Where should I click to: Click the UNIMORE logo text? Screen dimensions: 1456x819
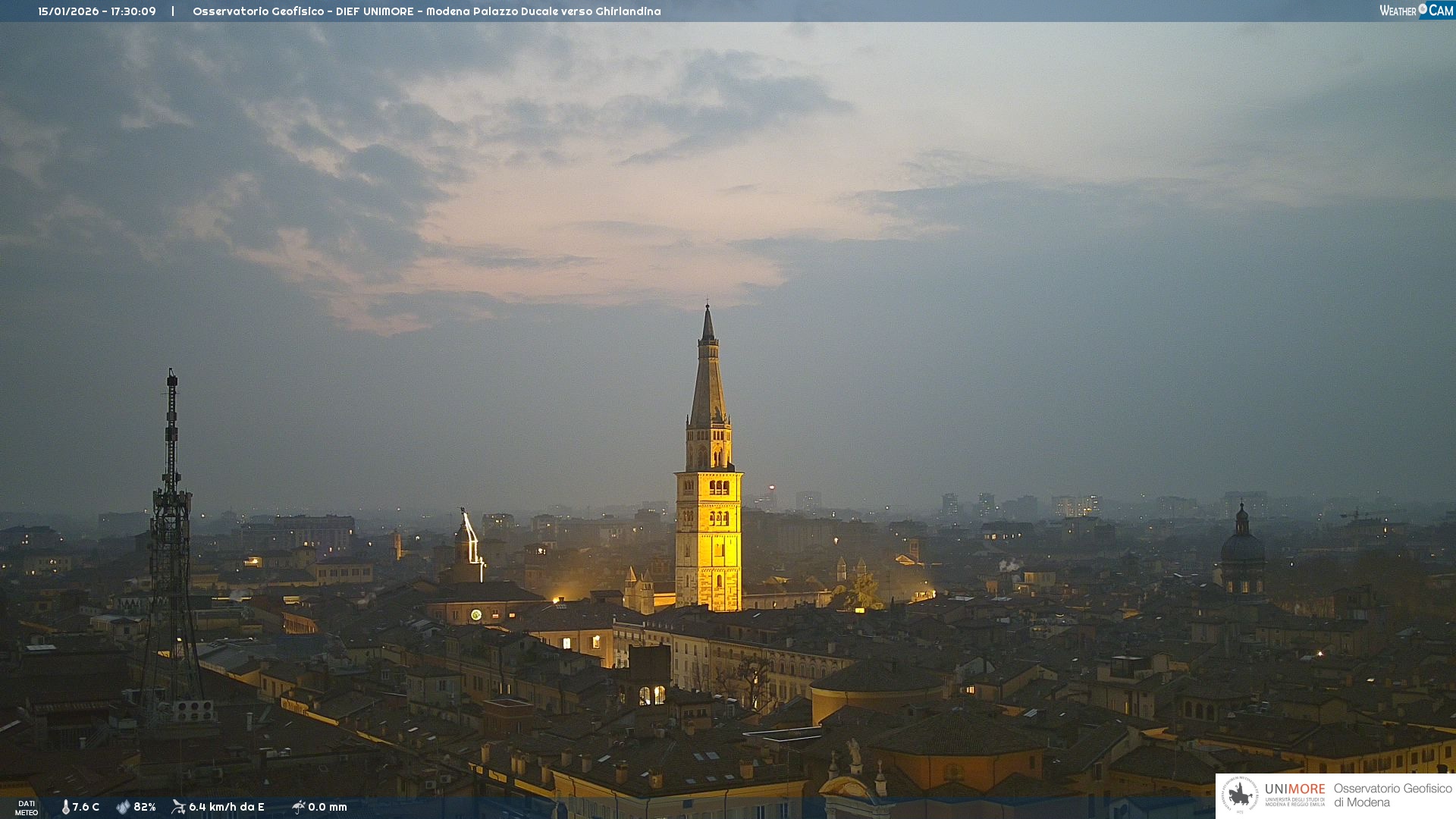coord(1294,789)
